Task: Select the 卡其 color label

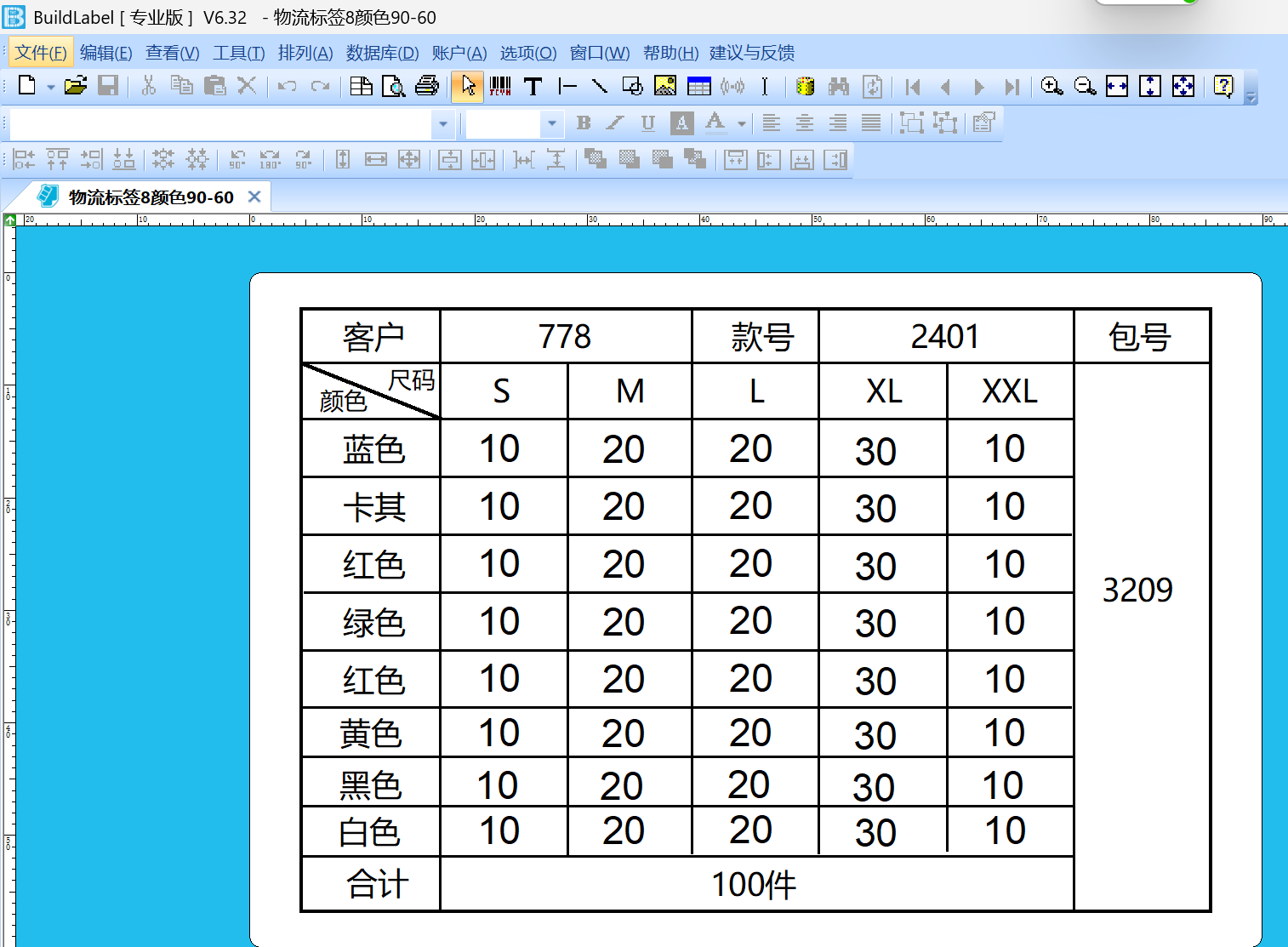Action: pos(374,508)
